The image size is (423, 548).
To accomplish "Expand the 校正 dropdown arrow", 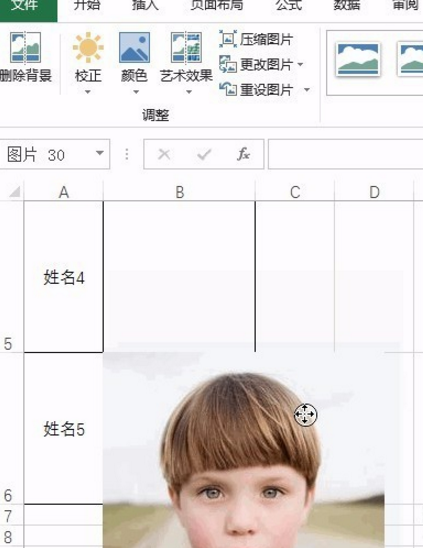I will (88, 92).
